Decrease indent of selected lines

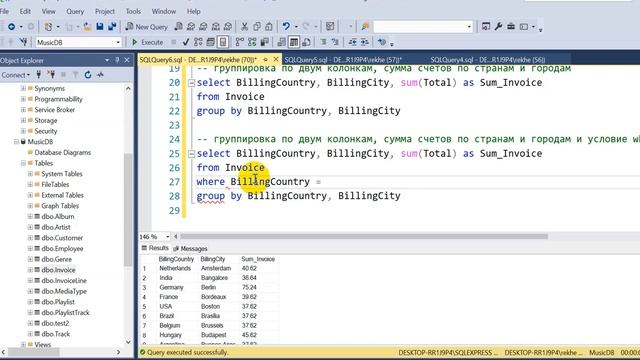tap(353, 42)
